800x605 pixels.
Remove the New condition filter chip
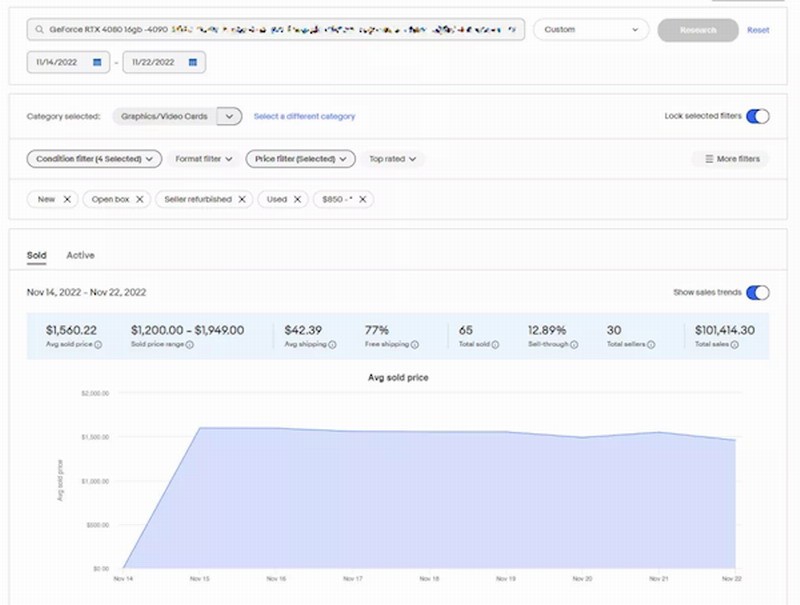[x=67, y=199]
